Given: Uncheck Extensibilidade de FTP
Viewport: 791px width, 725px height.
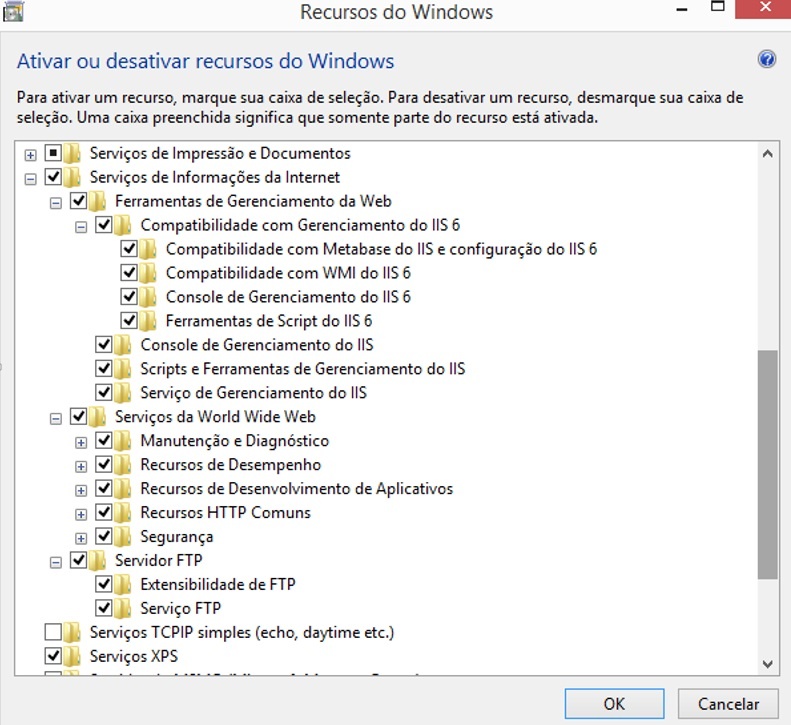Looking at the screenshot, I should (x=104, y=585).
